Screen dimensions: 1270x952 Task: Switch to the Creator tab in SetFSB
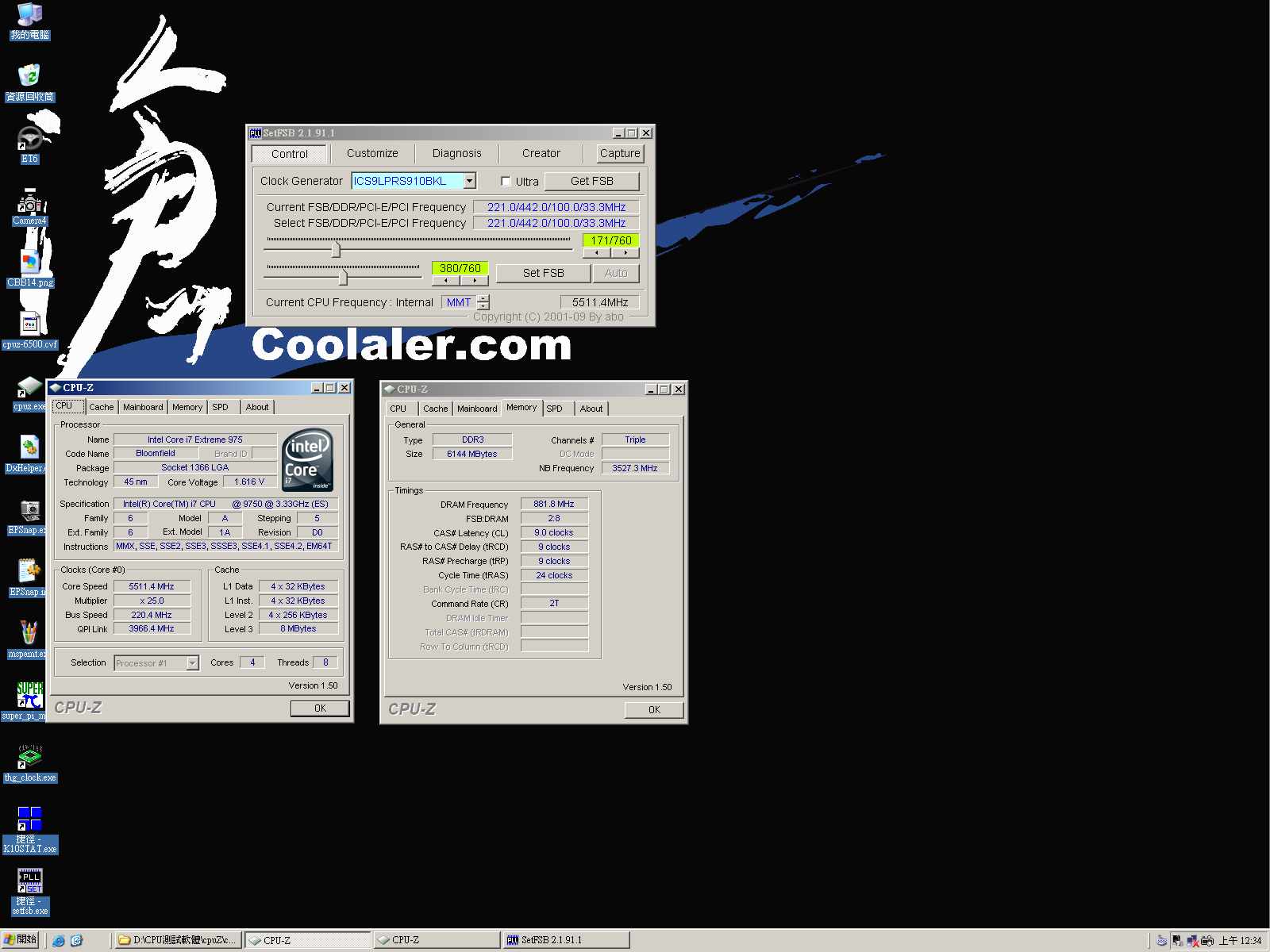(x=541, y=153)
